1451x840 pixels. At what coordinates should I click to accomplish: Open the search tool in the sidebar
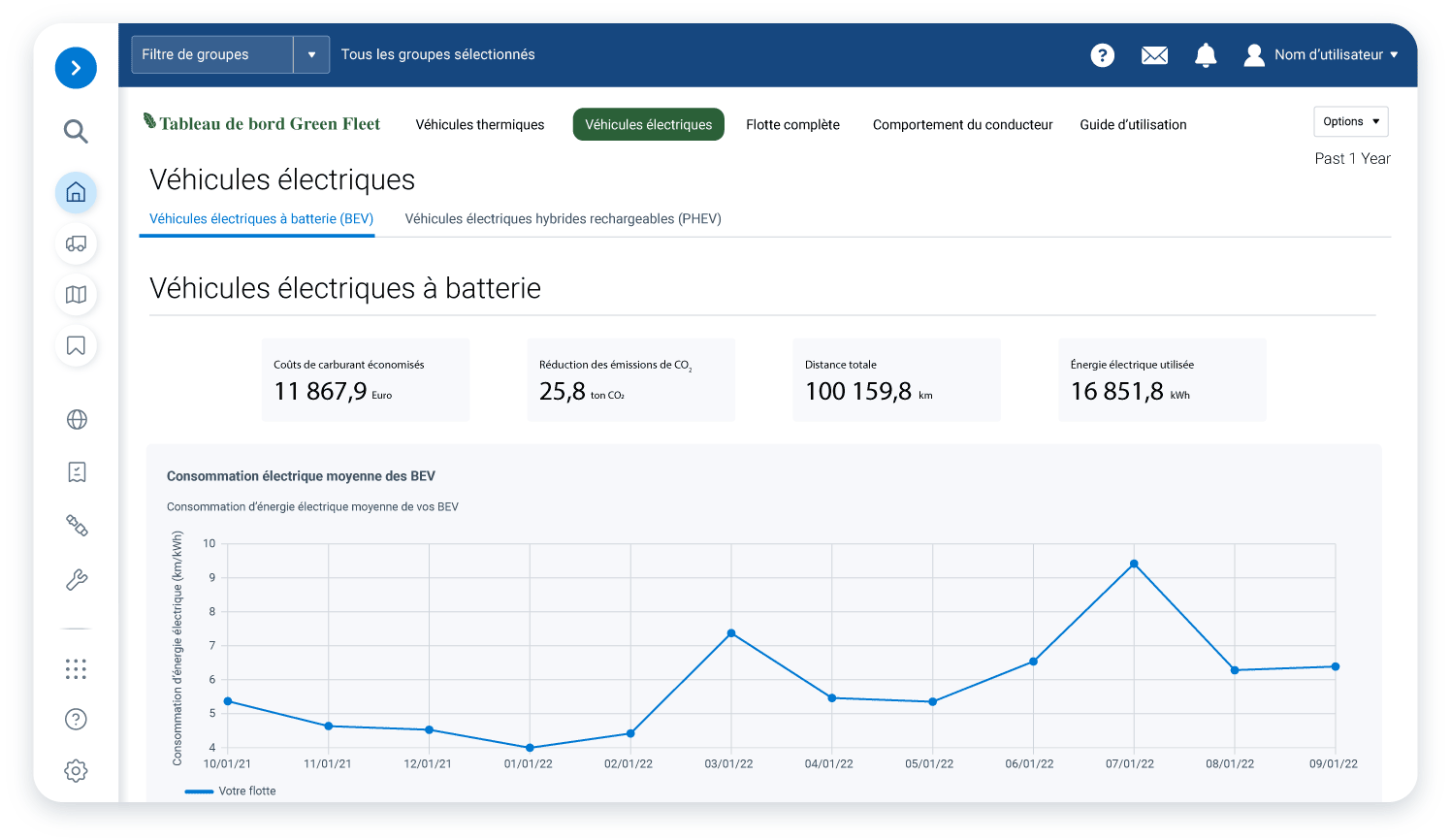76,131
